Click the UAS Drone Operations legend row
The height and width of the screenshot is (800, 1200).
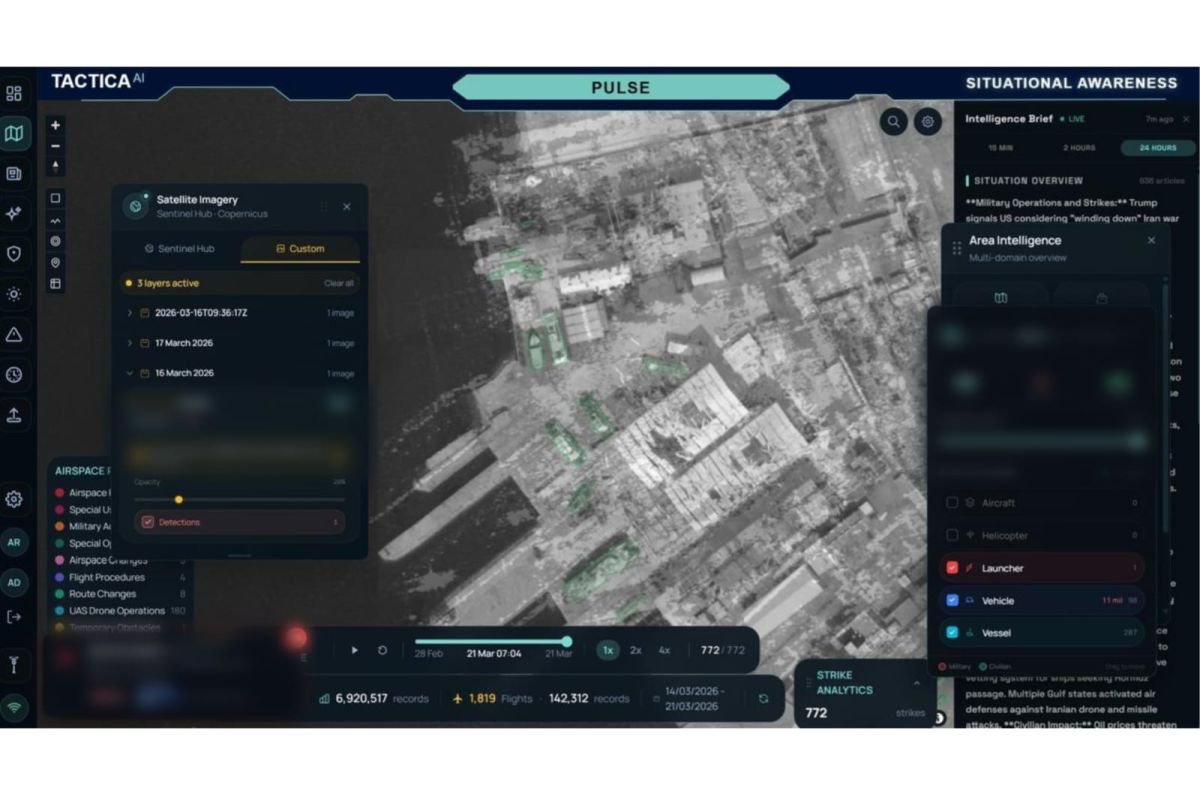120,611
